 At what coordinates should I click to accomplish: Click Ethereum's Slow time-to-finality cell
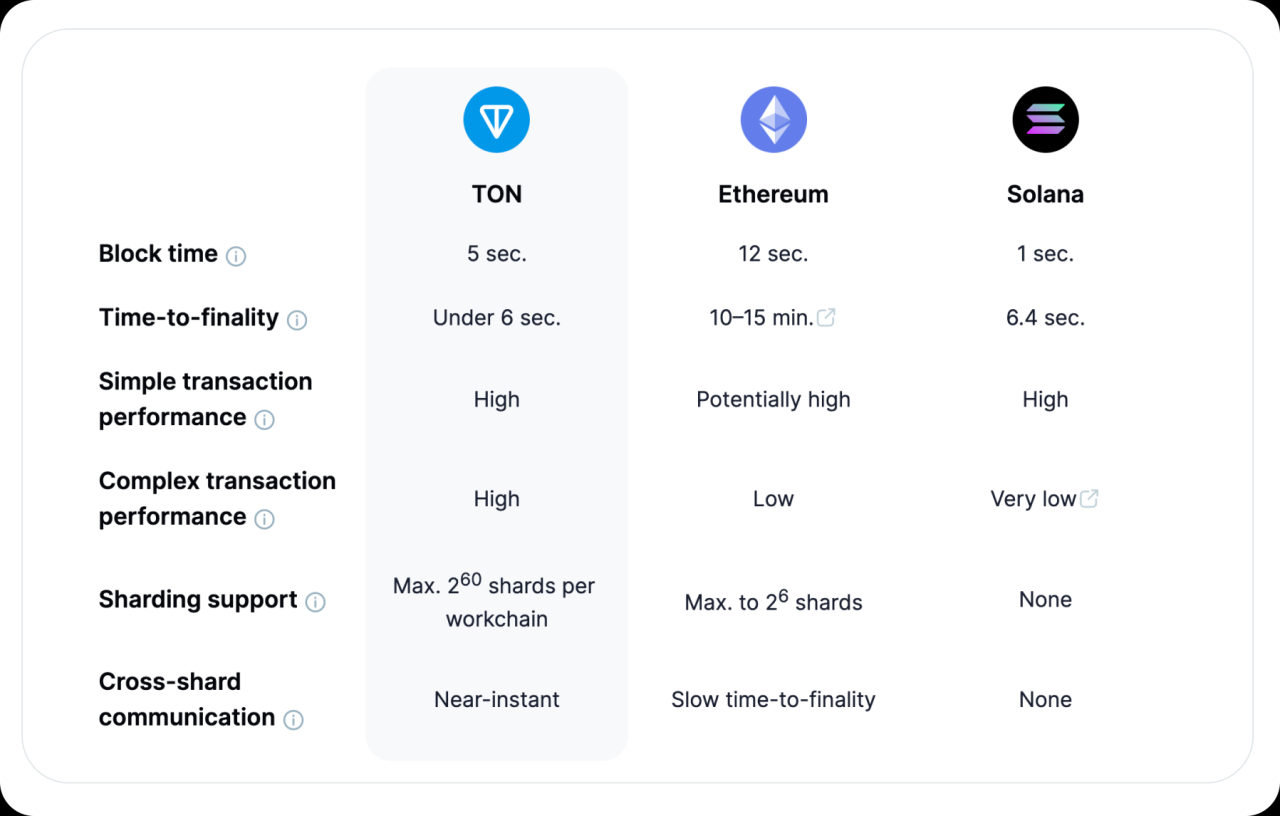coord(773,700)
